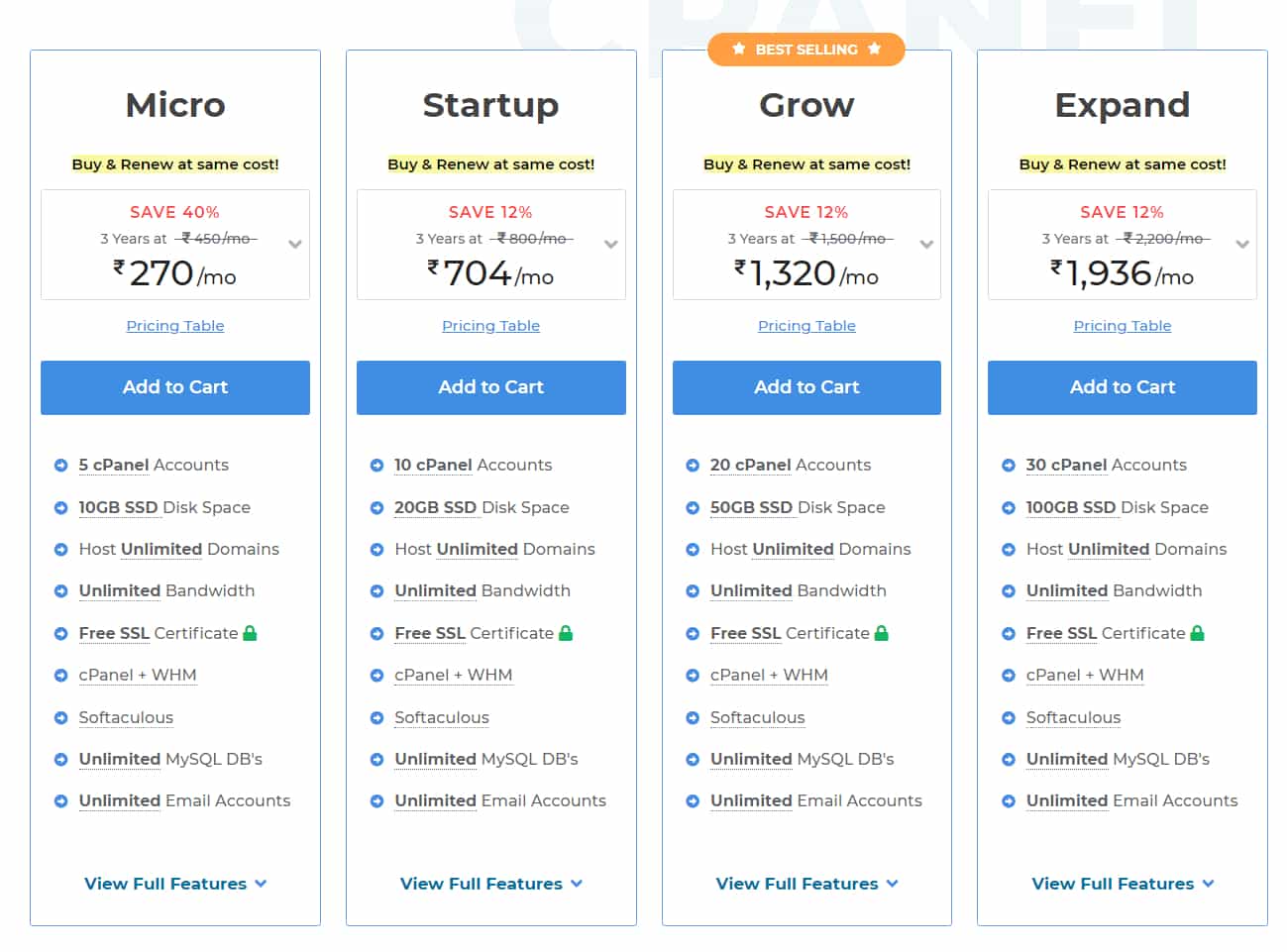1287x952 pixels.
Task: Click the green SSL lock in Expand plan
Action: [x=1197, y=633]
